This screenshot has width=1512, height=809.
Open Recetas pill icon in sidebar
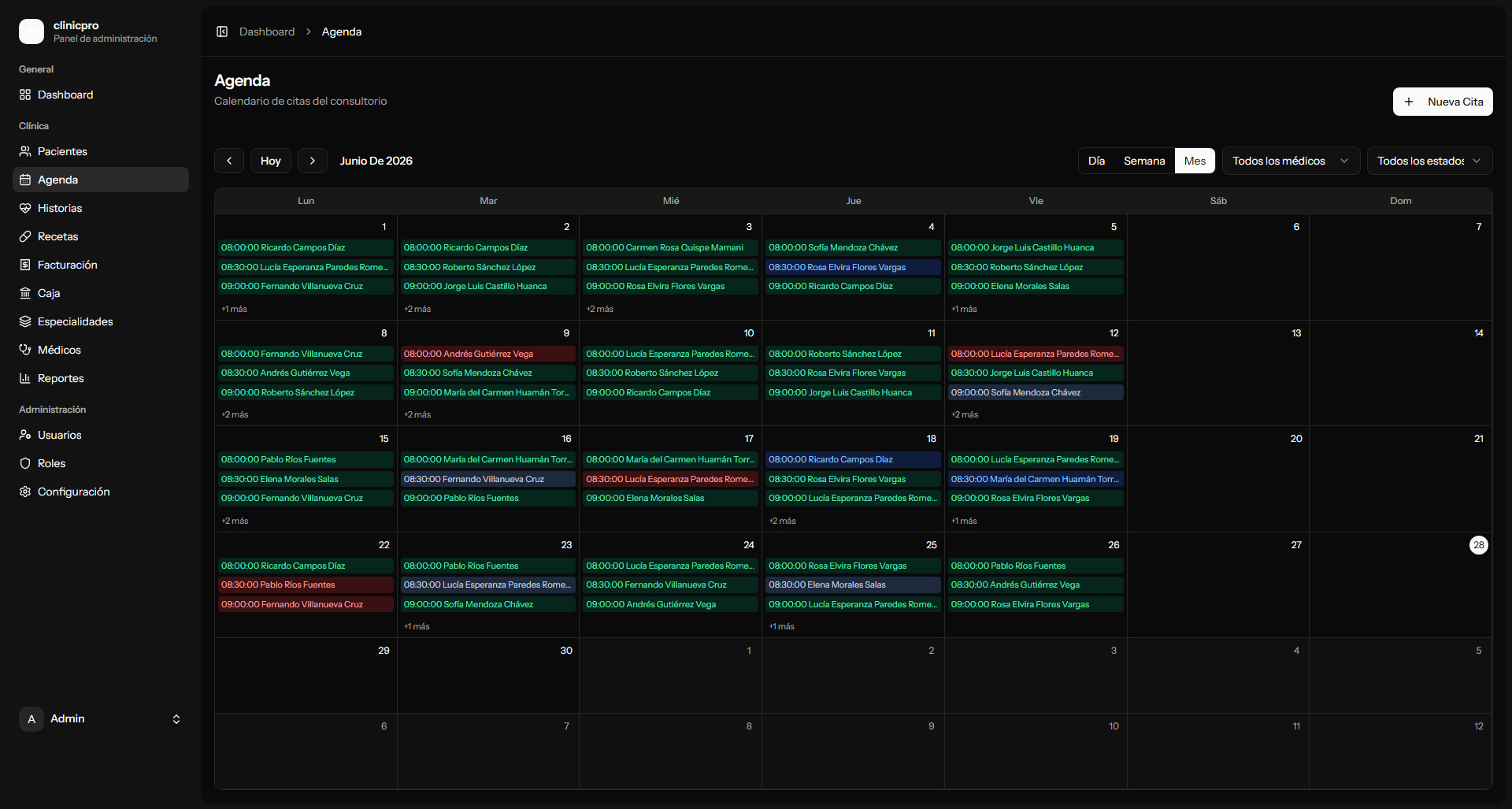[25, 236]
